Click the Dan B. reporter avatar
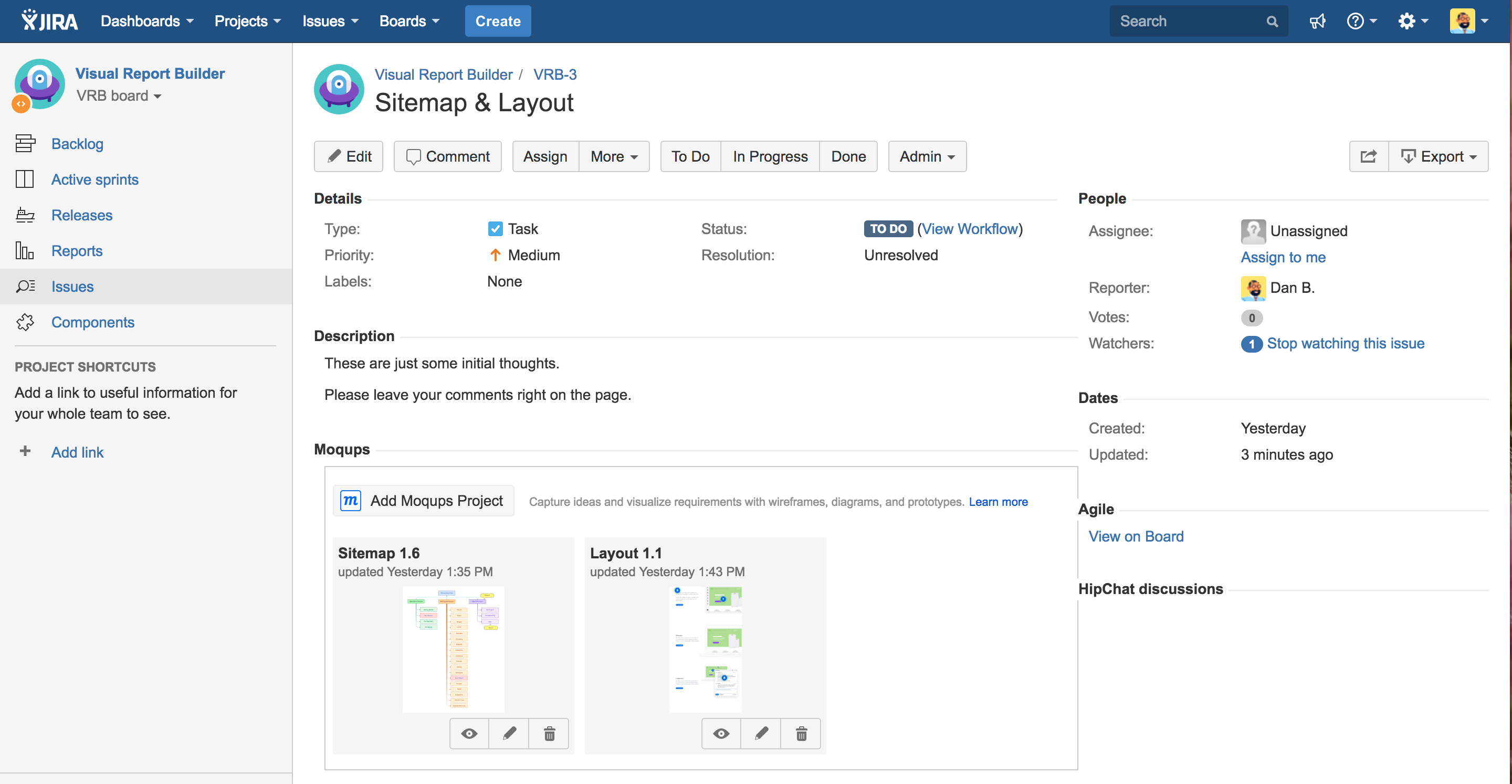Viewport: 1512px width, 784px height. coord(1253,288)
